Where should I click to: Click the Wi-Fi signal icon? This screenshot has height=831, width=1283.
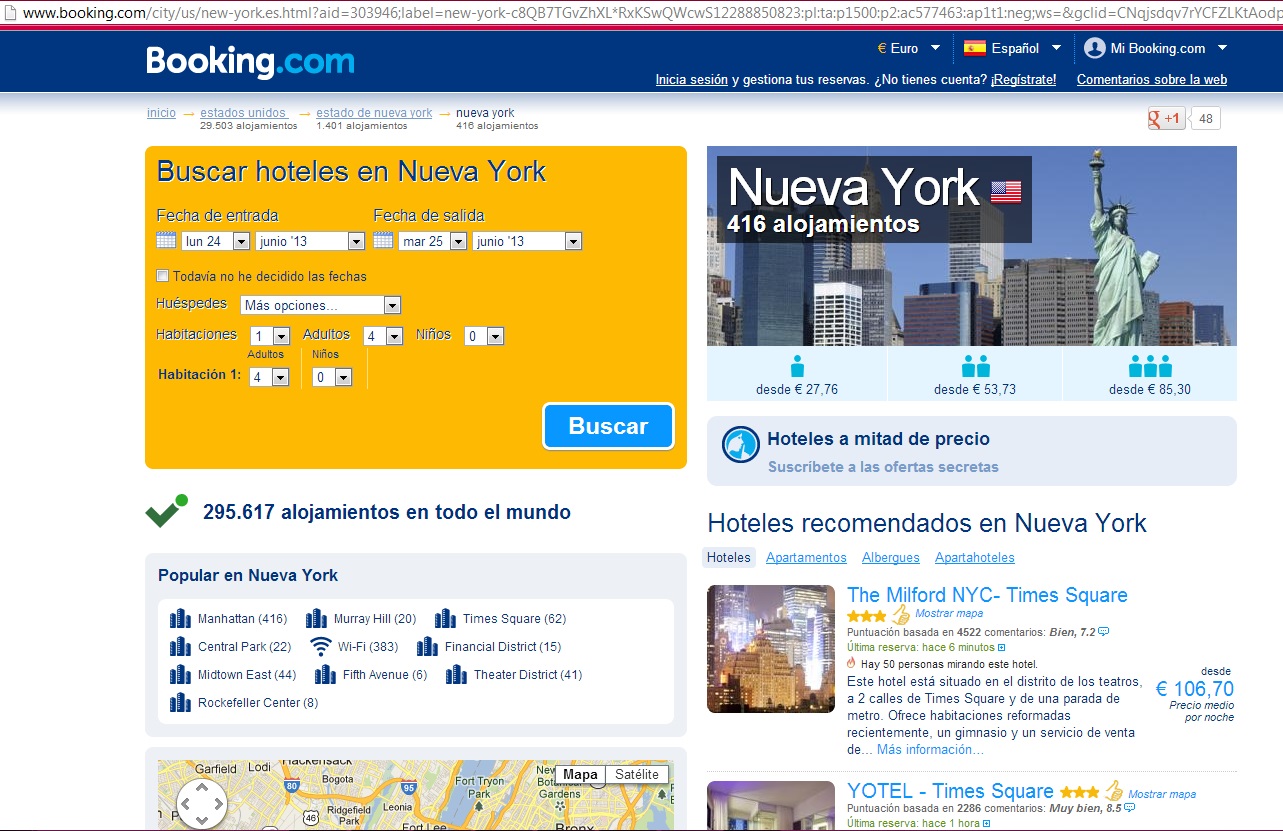[x=320, y=647]
